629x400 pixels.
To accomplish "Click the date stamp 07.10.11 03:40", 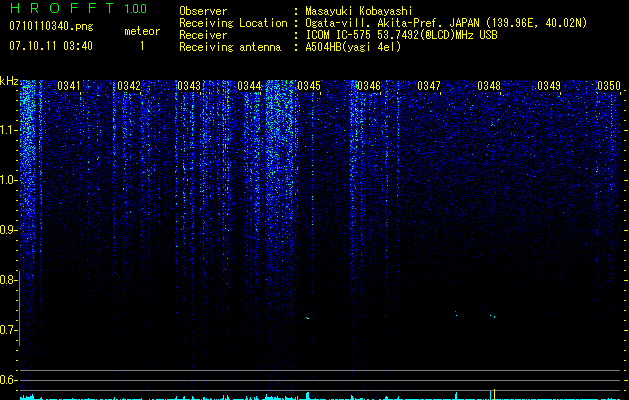I will [51, 46].
